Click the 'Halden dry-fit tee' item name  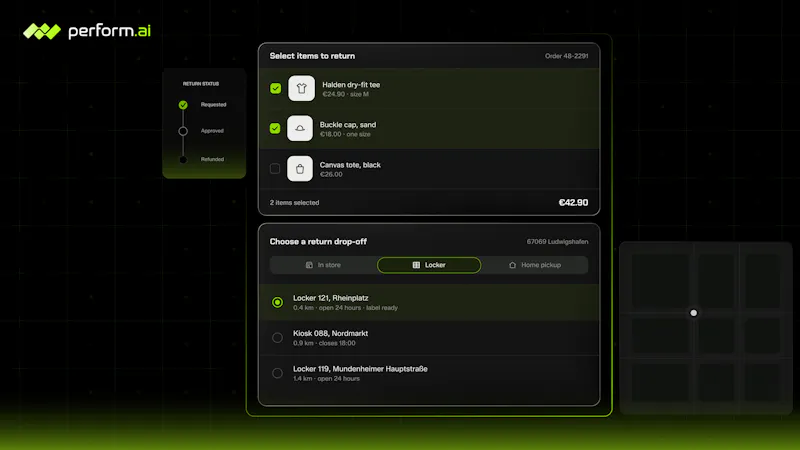(351, 85)
